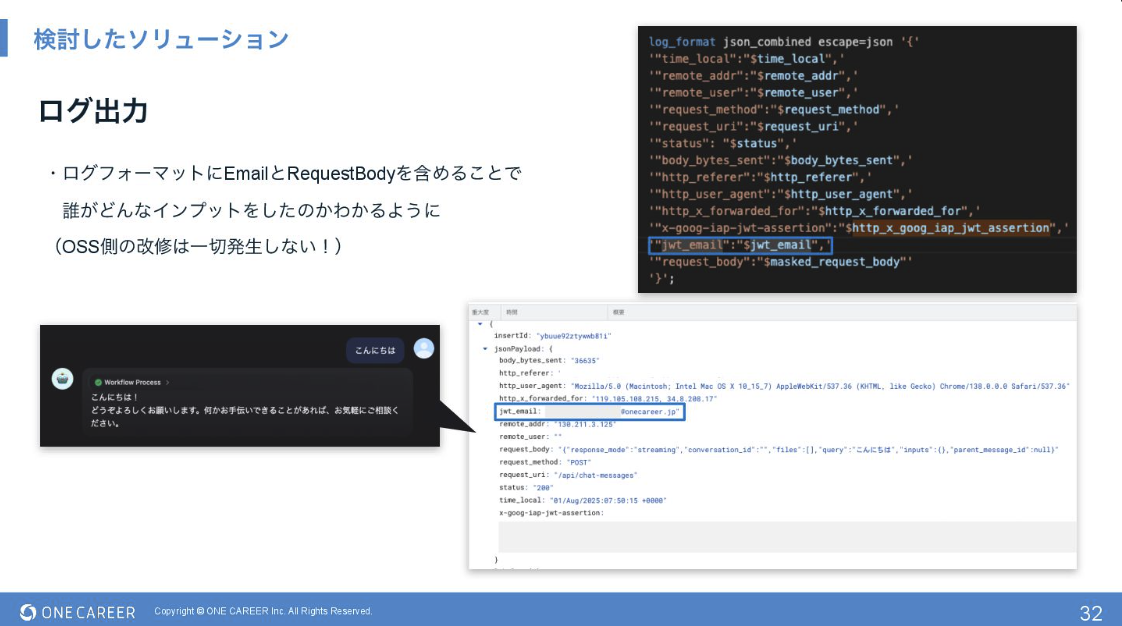Viewport: 1122px width, 626px height.
Task: Click the request_body entry in the log
Action: 778,450
